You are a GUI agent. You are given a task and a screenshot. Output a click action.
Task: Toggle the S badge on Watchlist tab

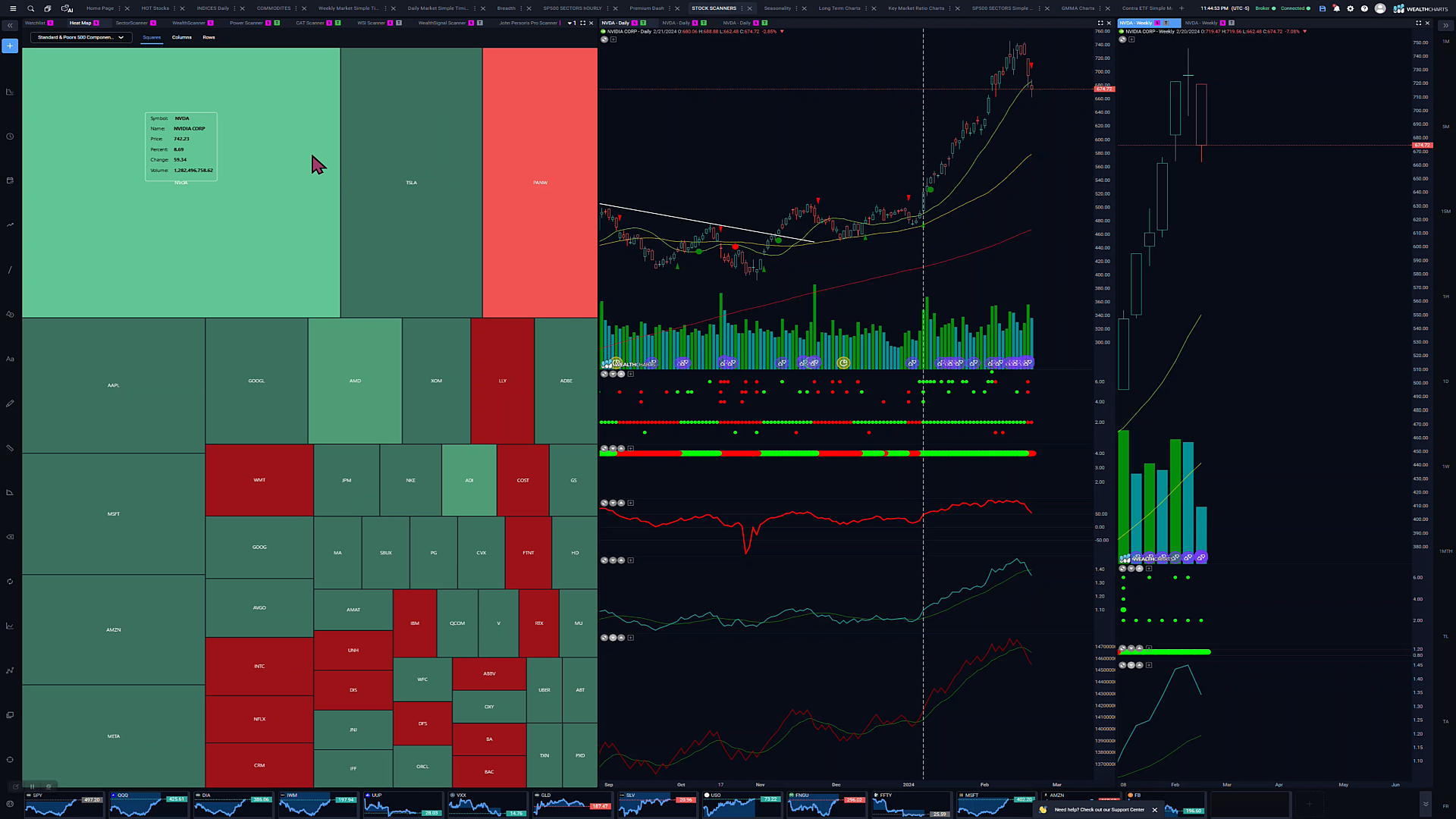(x=51, y=23)
